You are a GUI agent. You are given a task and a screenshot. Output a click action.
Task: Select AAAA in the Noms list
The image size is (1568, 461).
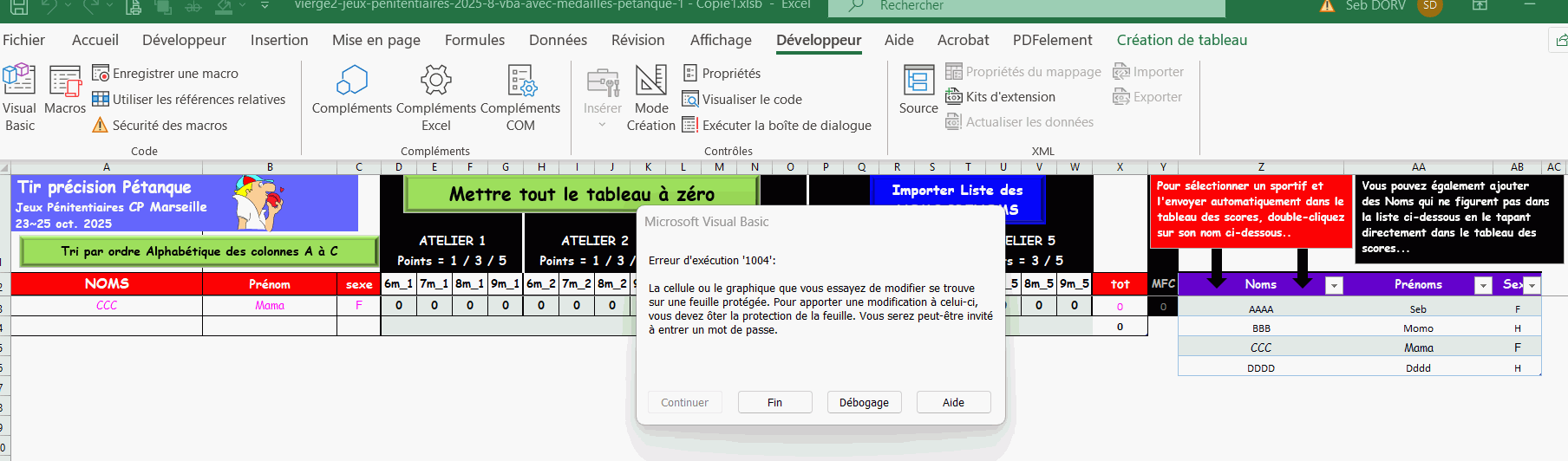point(1261,309)
